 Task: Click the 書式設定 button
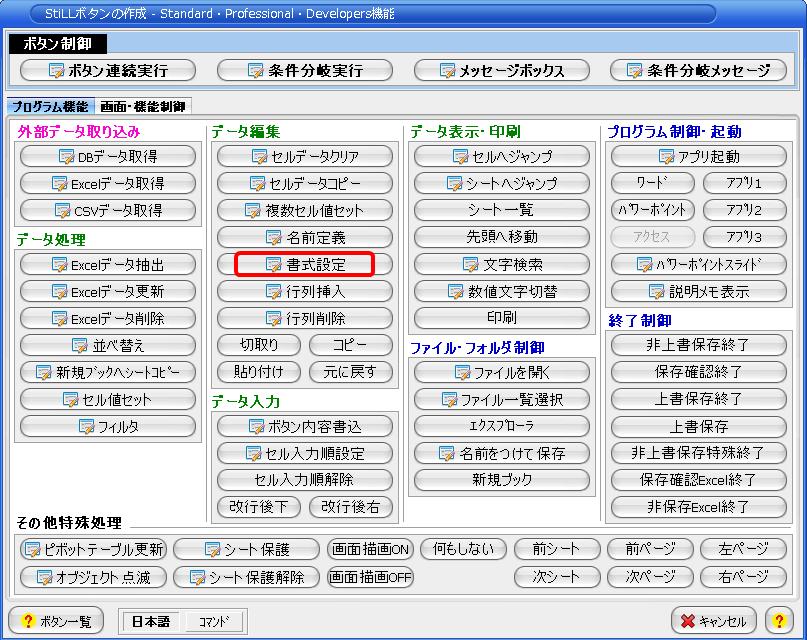click(x=305, y=264)
